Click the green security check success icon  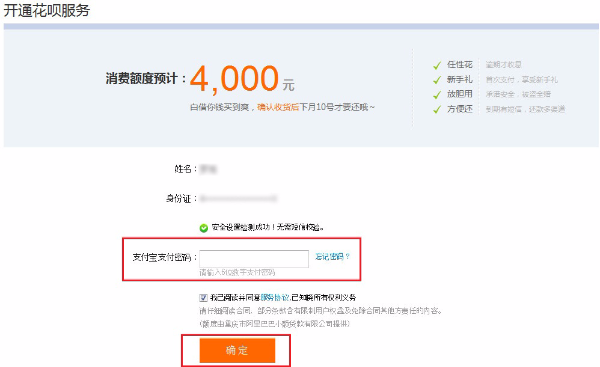(204, 228)
